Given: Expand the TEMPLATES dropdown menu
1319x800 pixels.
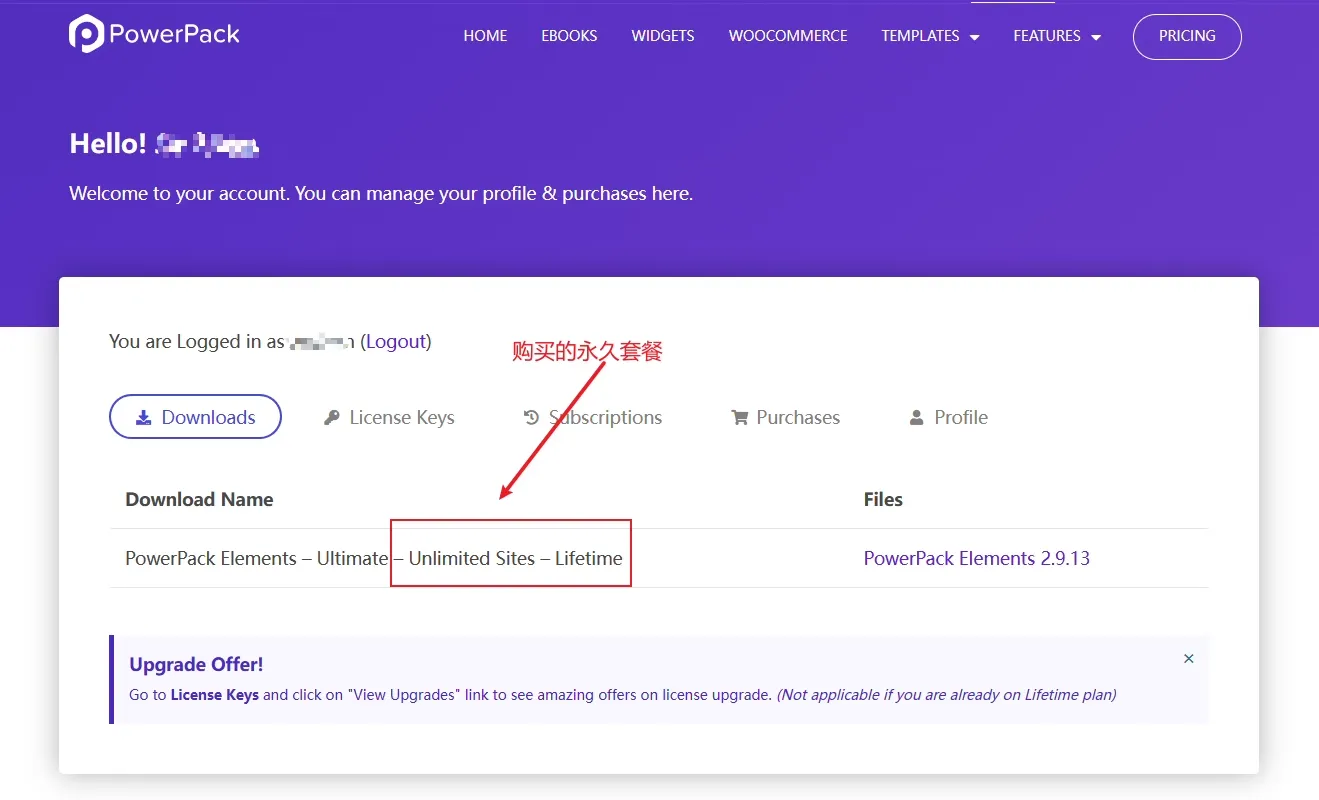Looking at the screenshot, I should click(930, 36).
